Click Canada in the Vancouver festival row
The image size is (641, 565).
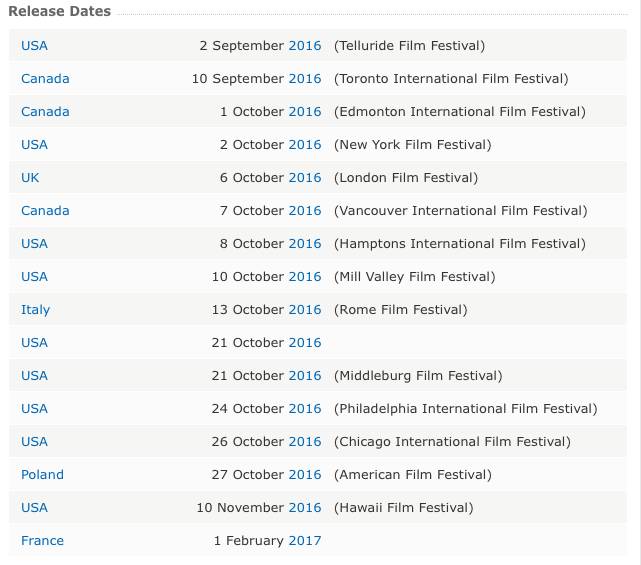point(45,211)
